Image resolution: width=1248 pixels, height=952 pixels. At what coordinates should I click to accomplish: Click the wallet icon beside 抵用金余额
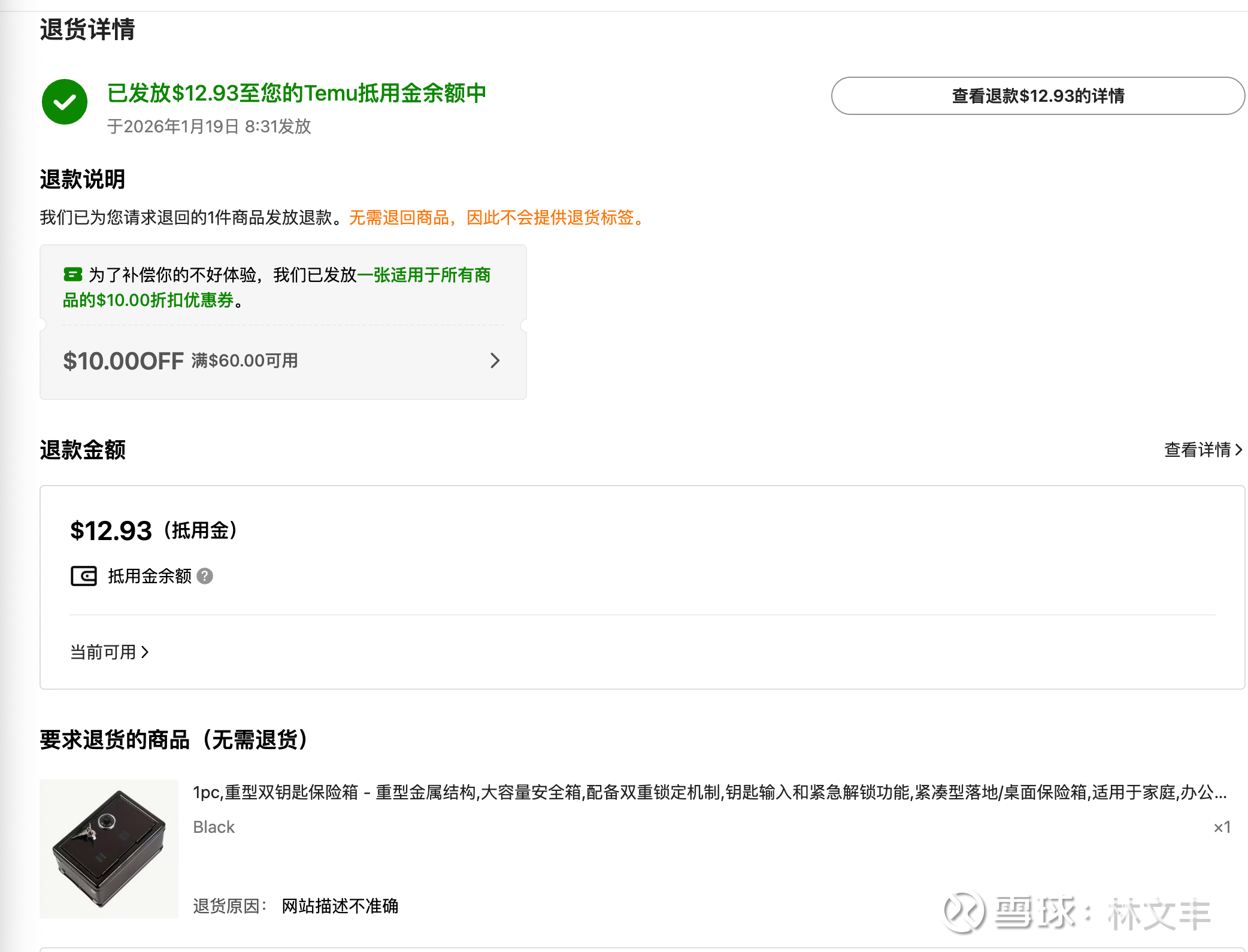[84, 576]
